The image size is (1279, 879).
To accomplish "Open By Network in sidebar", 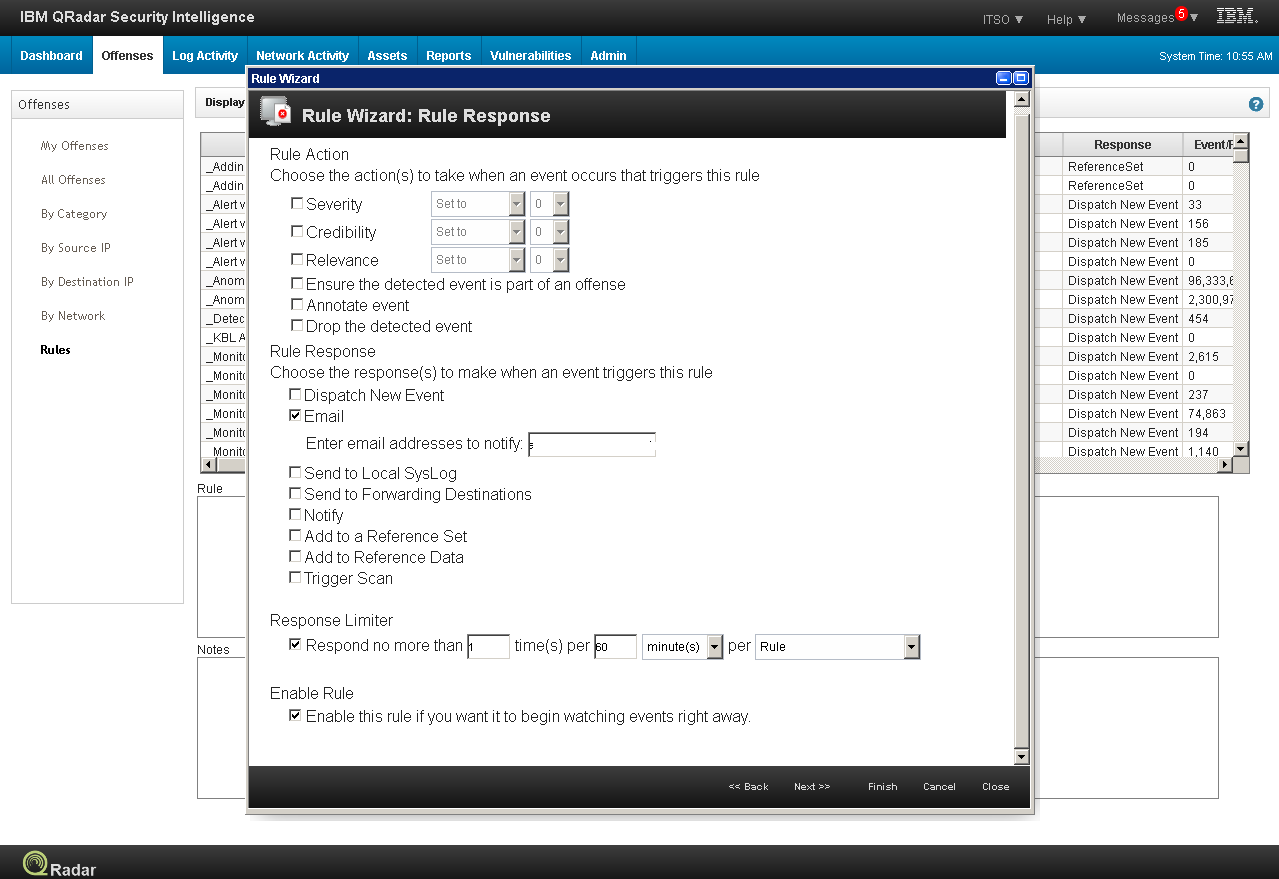I will [x=73, y=316].
